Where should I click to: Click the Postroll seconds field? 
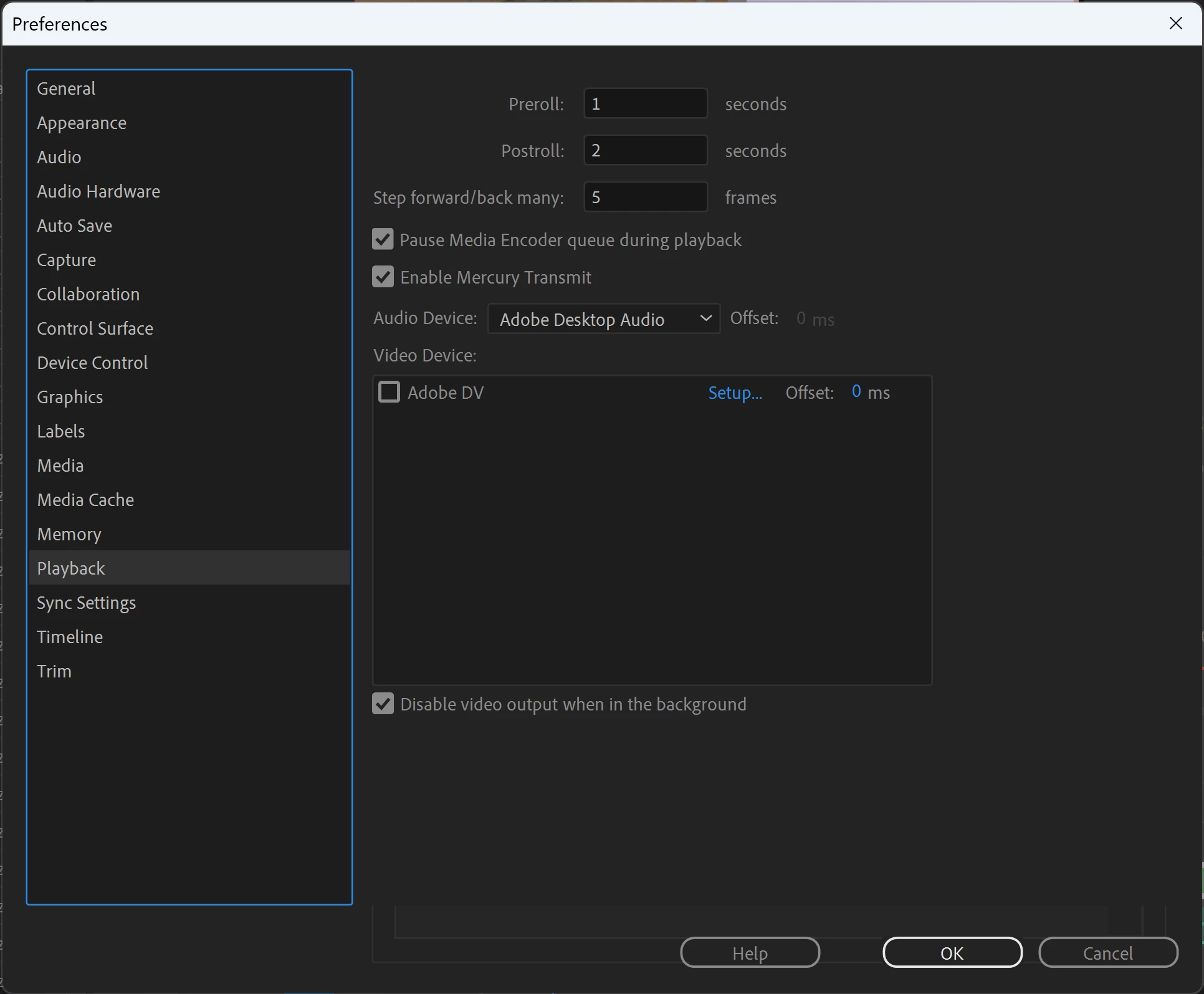point(645,150)
